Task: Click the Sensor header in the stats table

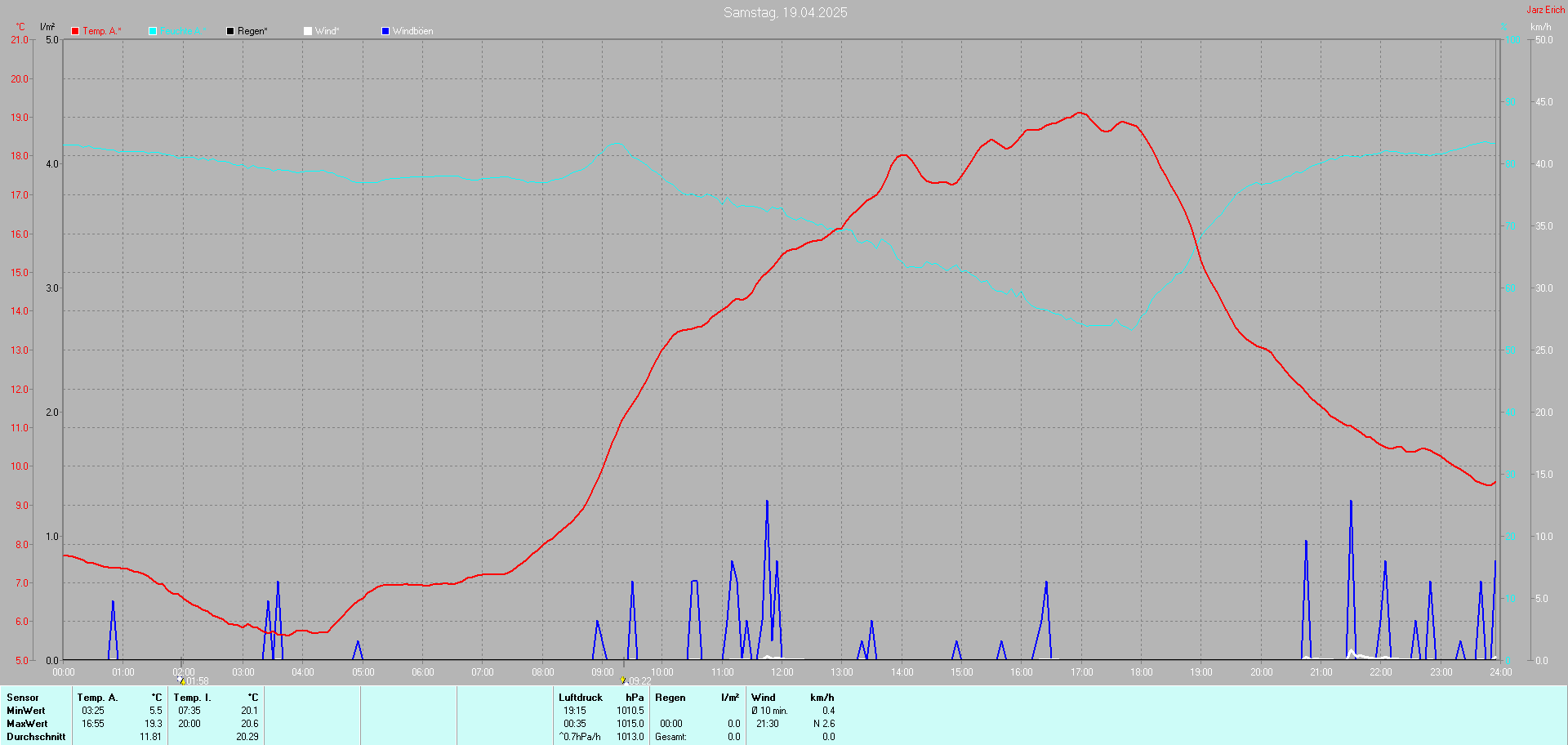Action: tap(23, 698)
